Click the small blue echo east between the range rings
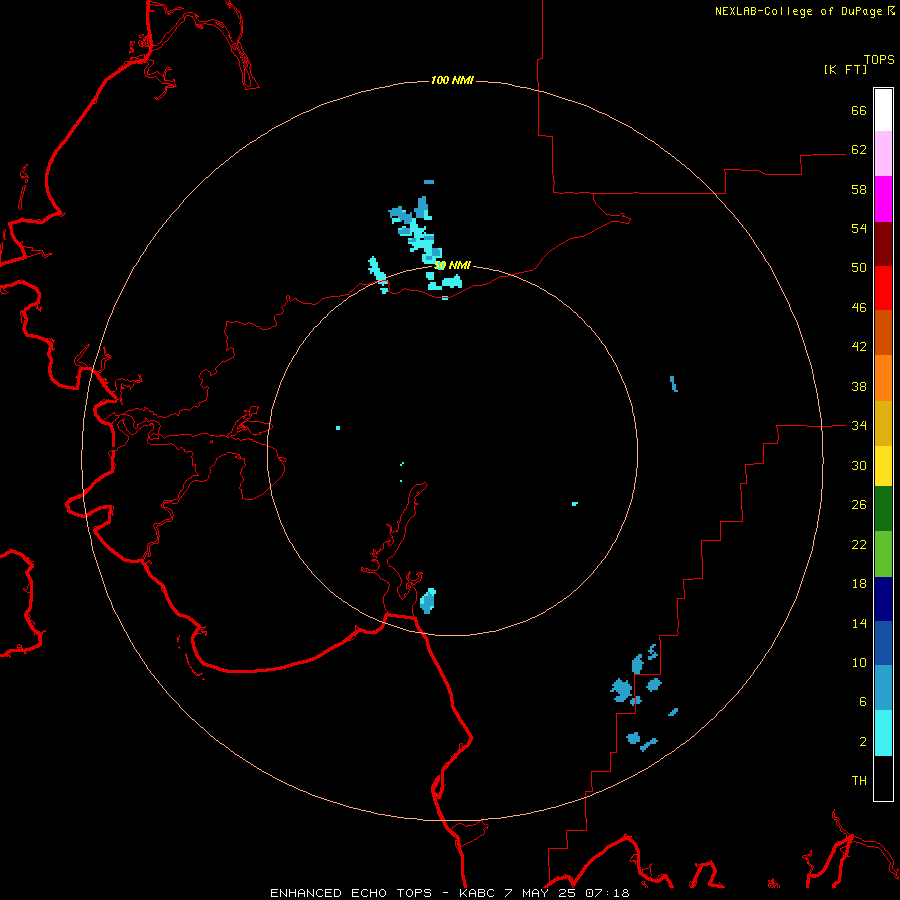 click(674, 384)
